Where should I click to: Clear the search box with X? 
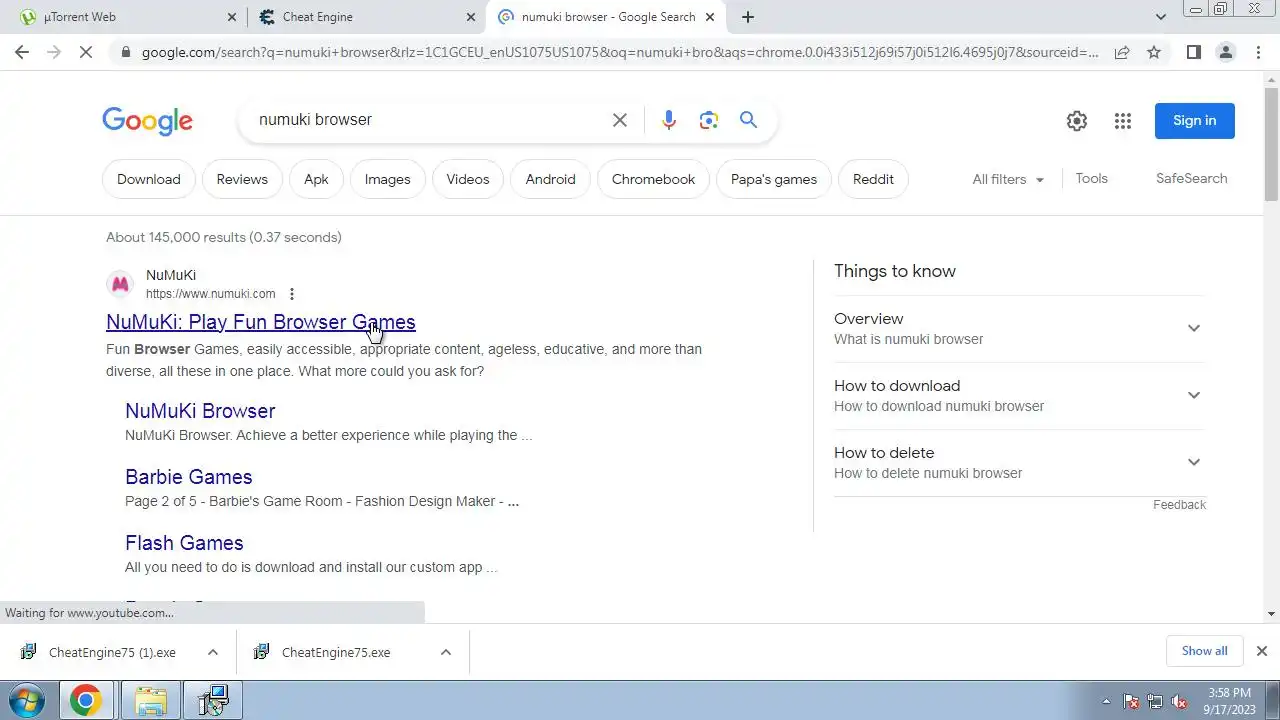pyautogui.click(x=620, y=120)
